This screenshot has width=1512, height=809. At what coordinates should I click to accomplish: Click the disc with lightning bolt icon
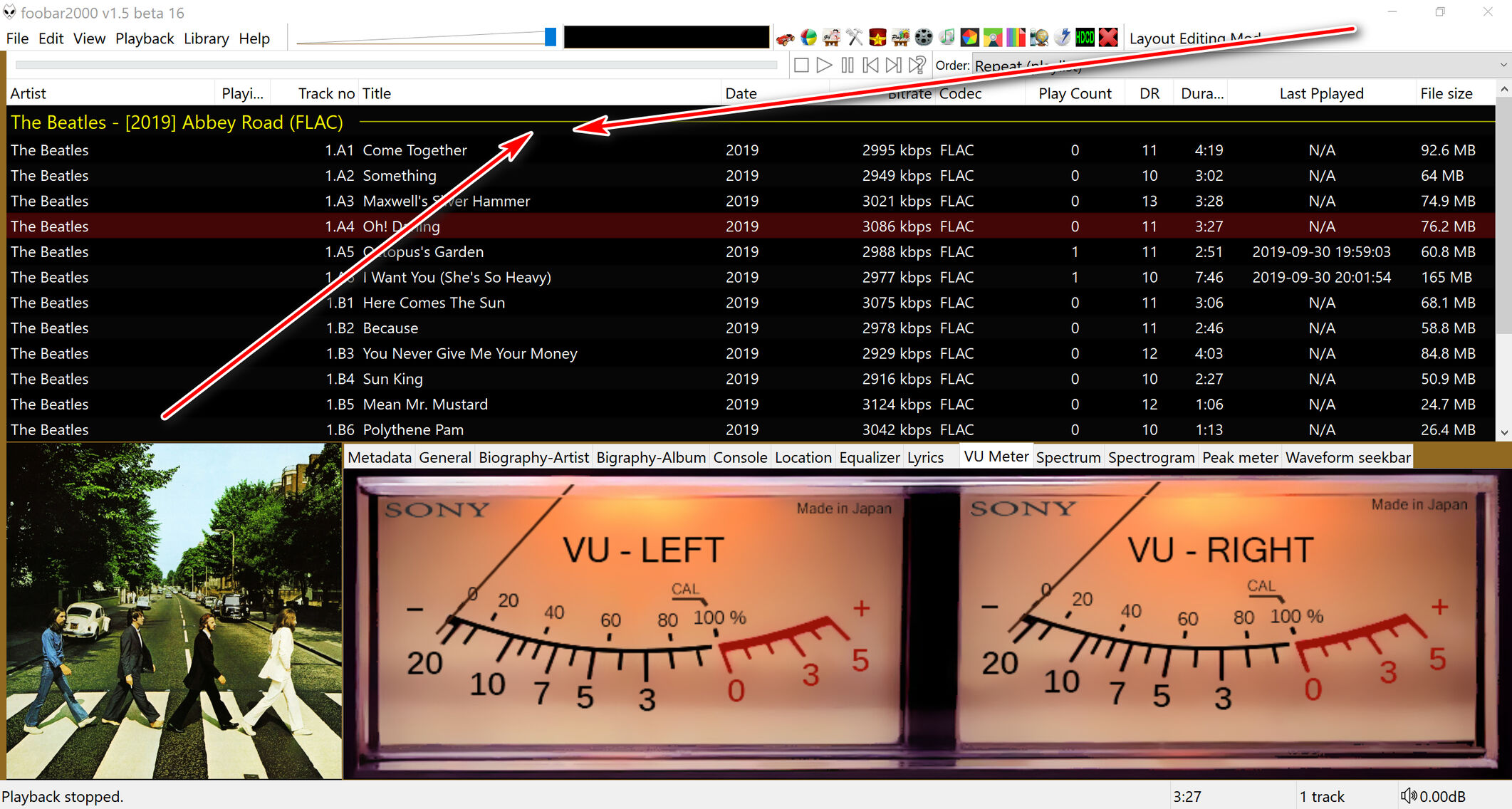pos(1062,38)
